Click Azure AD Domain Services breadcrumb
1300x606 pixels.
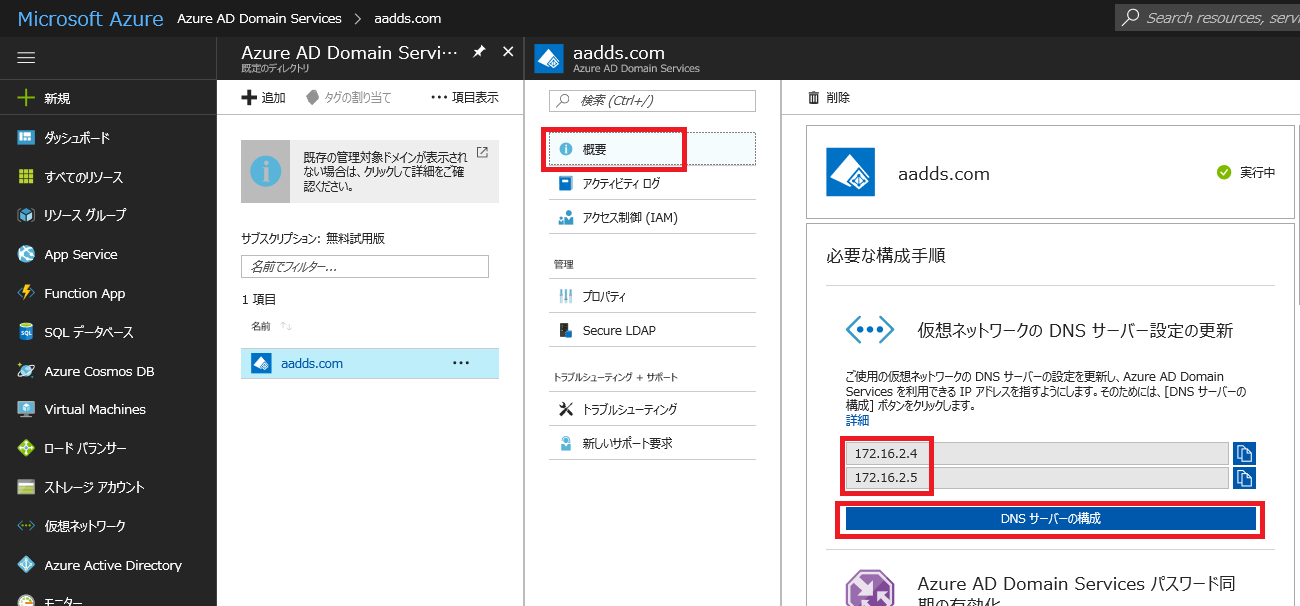tap(259, 18)
